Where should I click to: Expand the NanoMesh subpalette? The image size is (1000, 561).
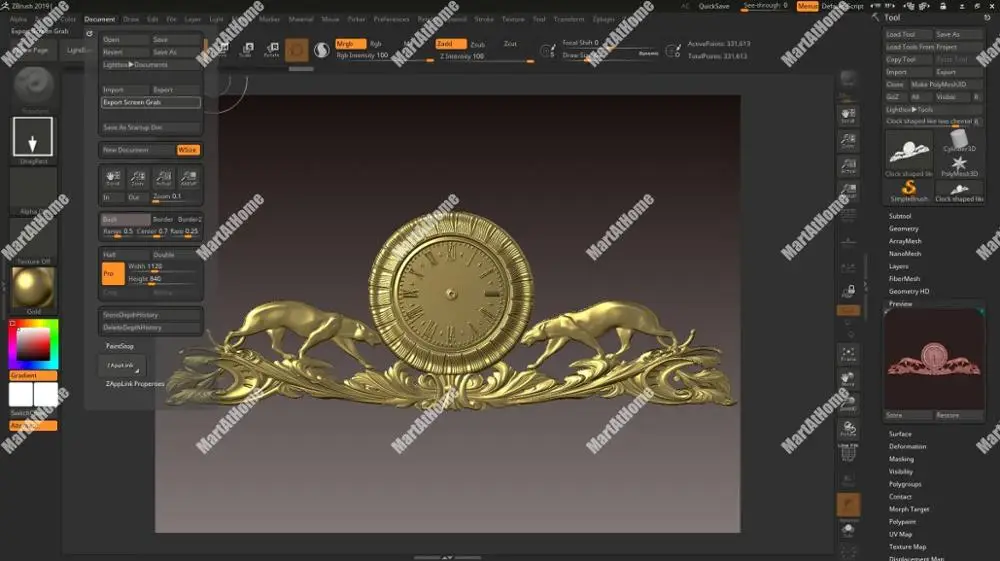click(x=905, y=254)
